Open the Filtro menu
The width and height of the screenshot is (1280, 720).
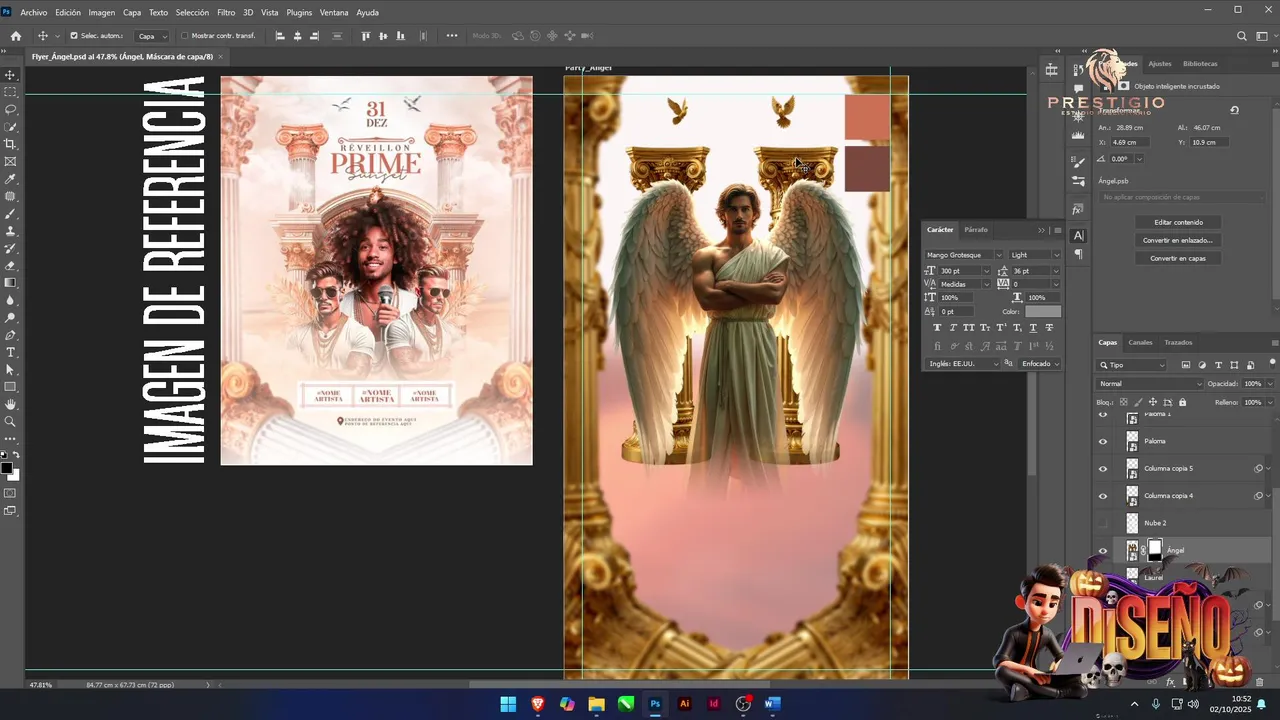point(226,13)
